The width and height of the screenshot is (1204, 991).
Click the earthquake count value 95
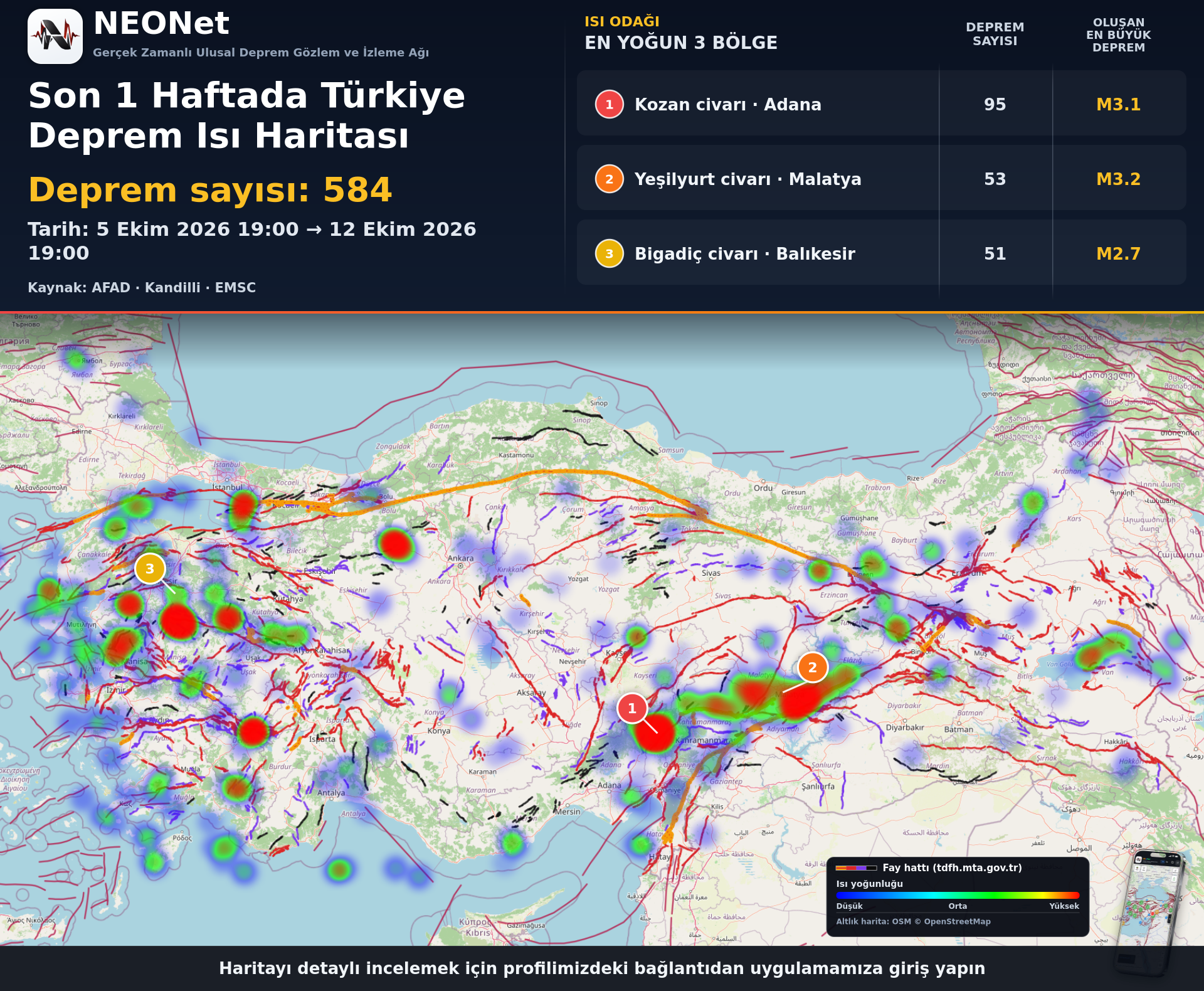point(995,104)
